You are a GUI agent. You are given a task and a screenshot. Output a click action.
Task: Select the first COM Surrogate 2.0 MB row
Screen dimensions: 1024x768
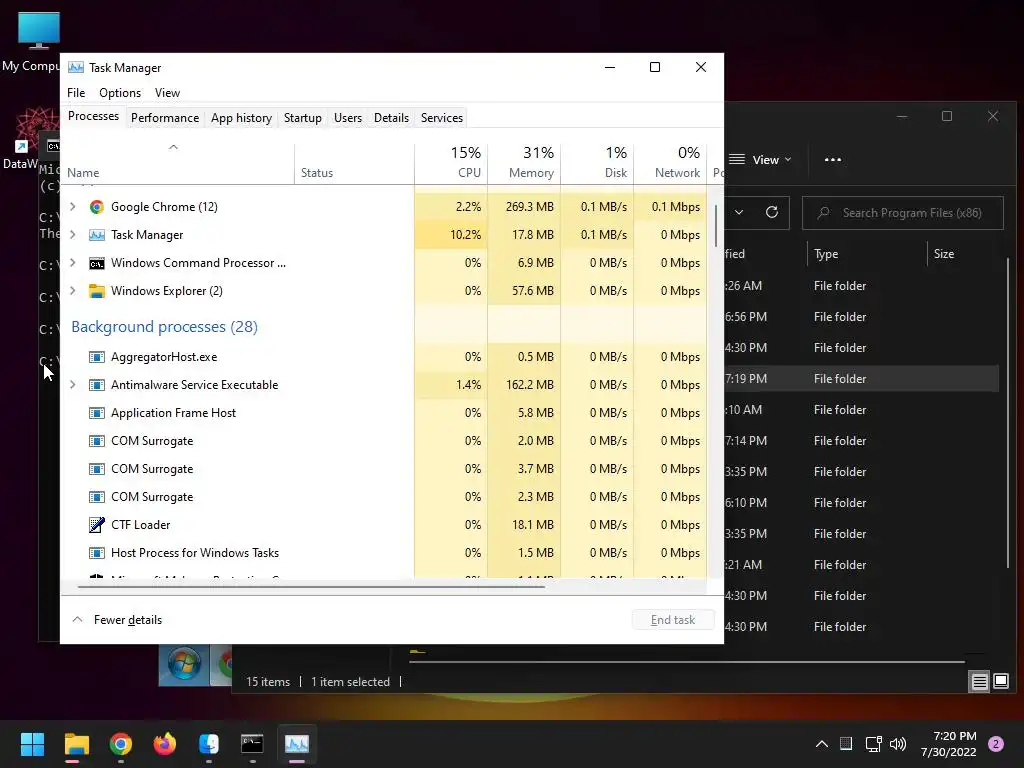click(x=384, y=441)
